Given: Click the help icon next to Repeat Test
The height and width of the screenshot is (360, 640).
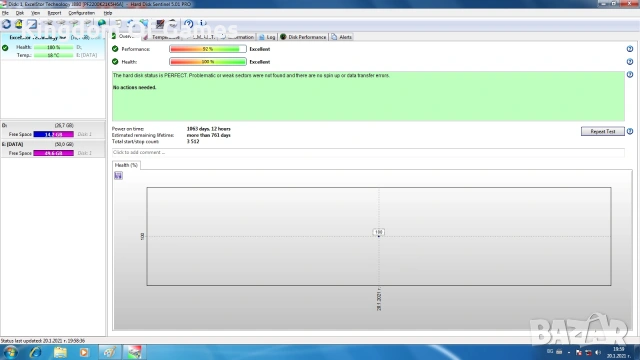Looking at the screenshot, I should (x=630, y=131).
